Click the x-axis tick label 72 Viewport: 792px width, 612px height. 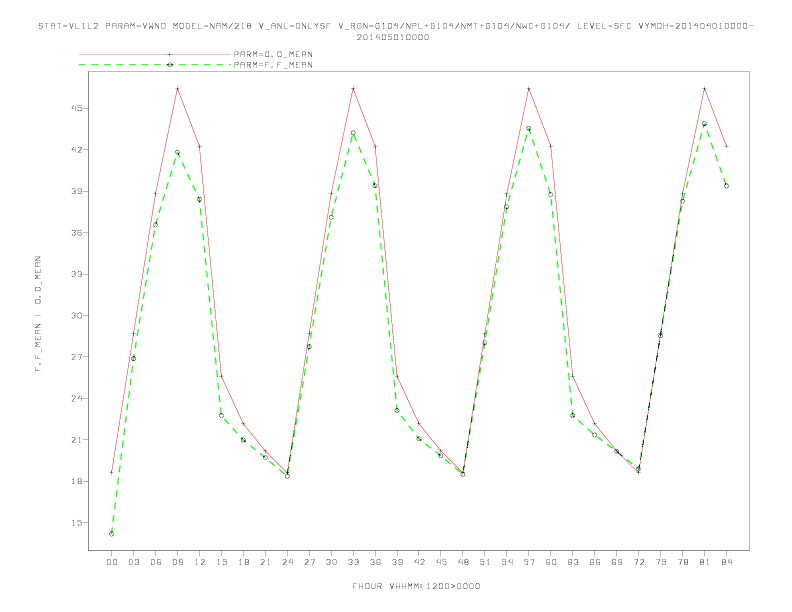(x=638, y=562)
